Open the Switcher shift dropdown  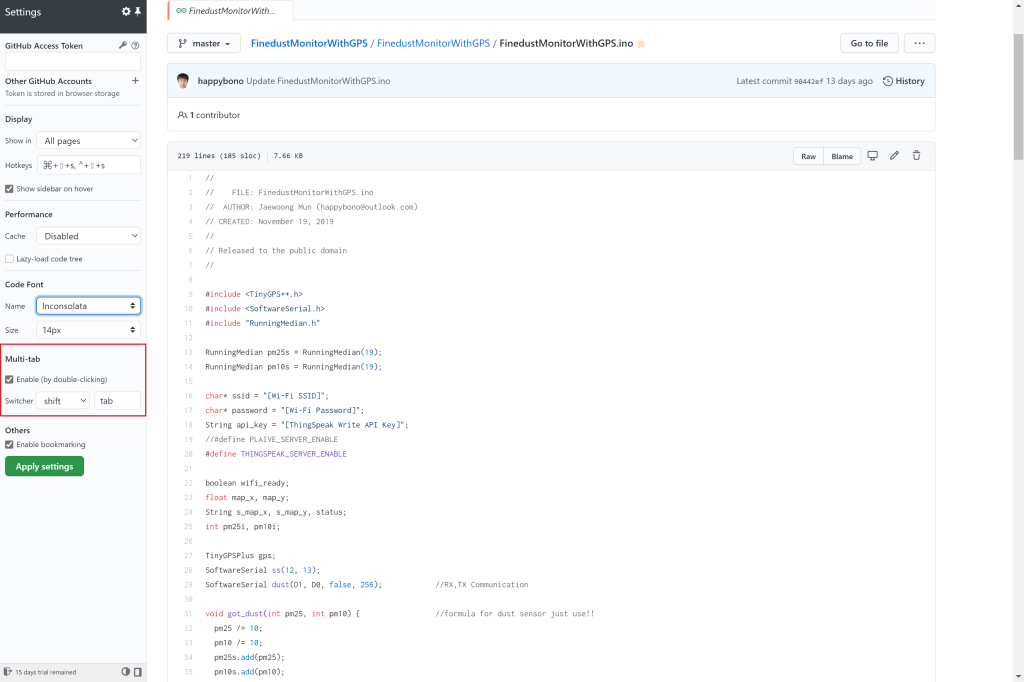63,400
